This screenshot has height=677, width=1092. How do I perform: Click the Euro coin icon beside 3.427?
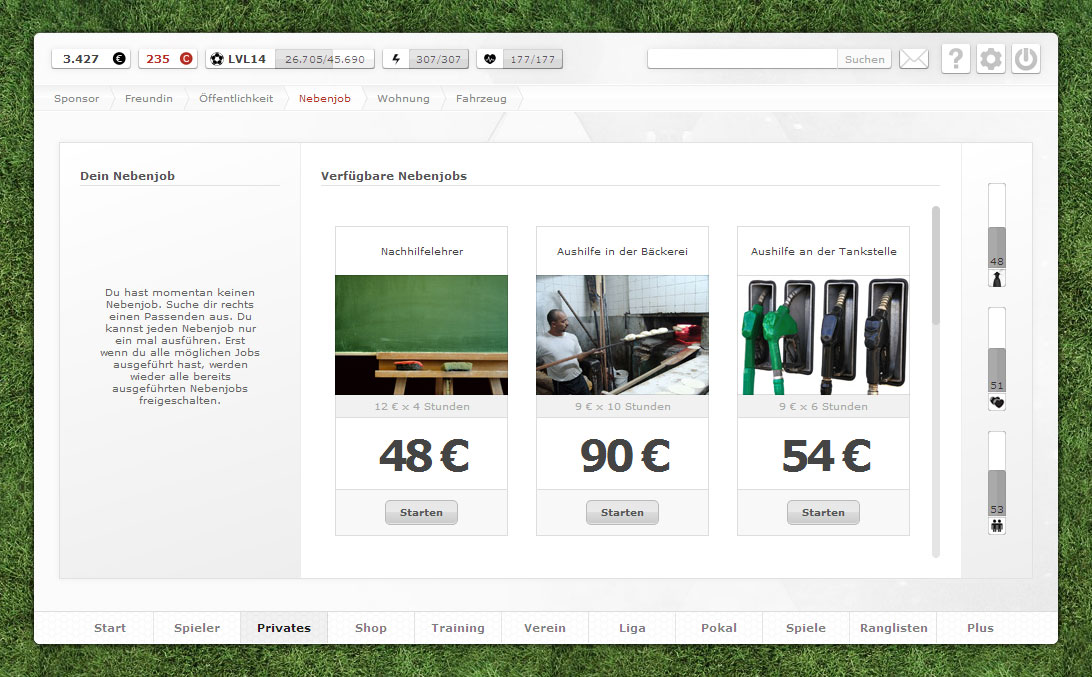point(120,59)
